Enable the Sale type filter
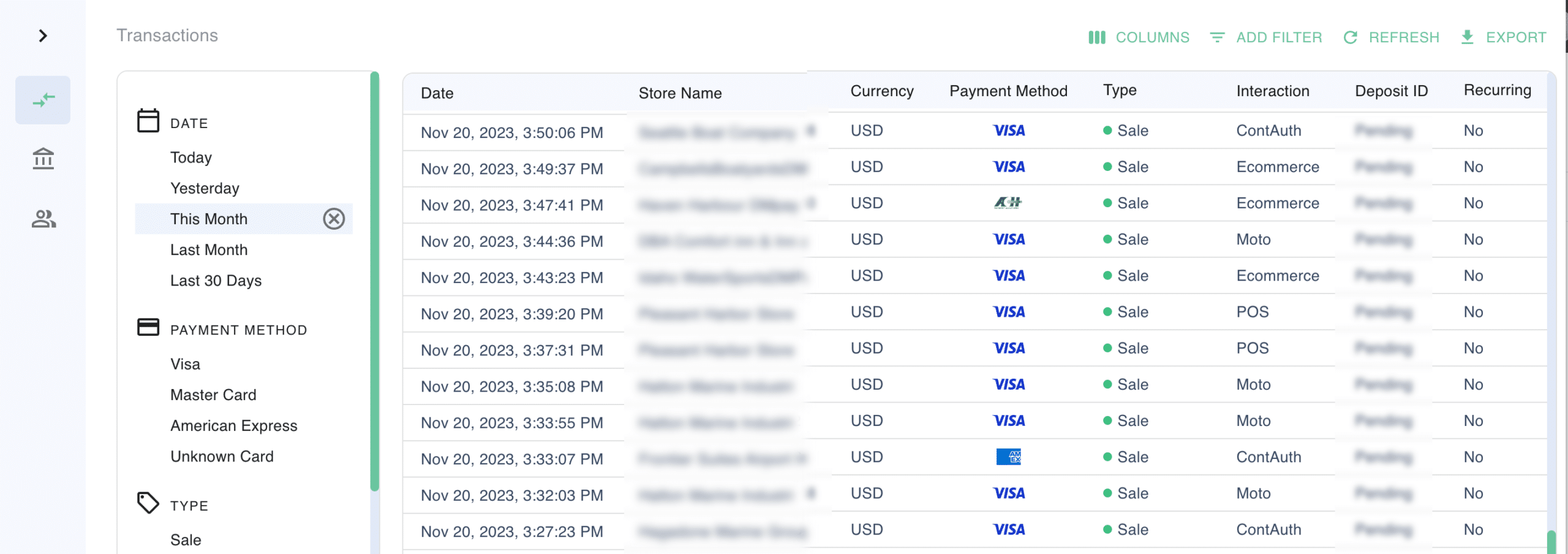The width and height of the screenshot is (1568, 554). click(186, 539)
